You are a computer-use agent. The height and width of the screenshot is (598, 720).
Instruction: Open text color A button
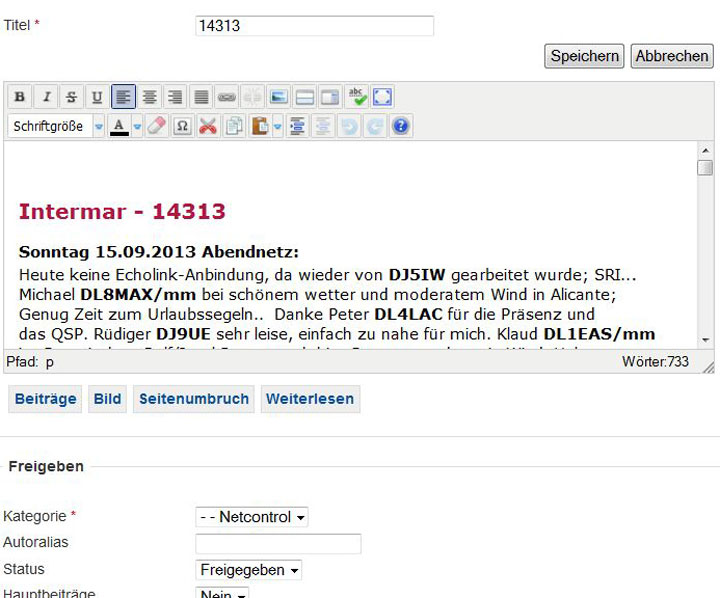click(x=119, y=126)
